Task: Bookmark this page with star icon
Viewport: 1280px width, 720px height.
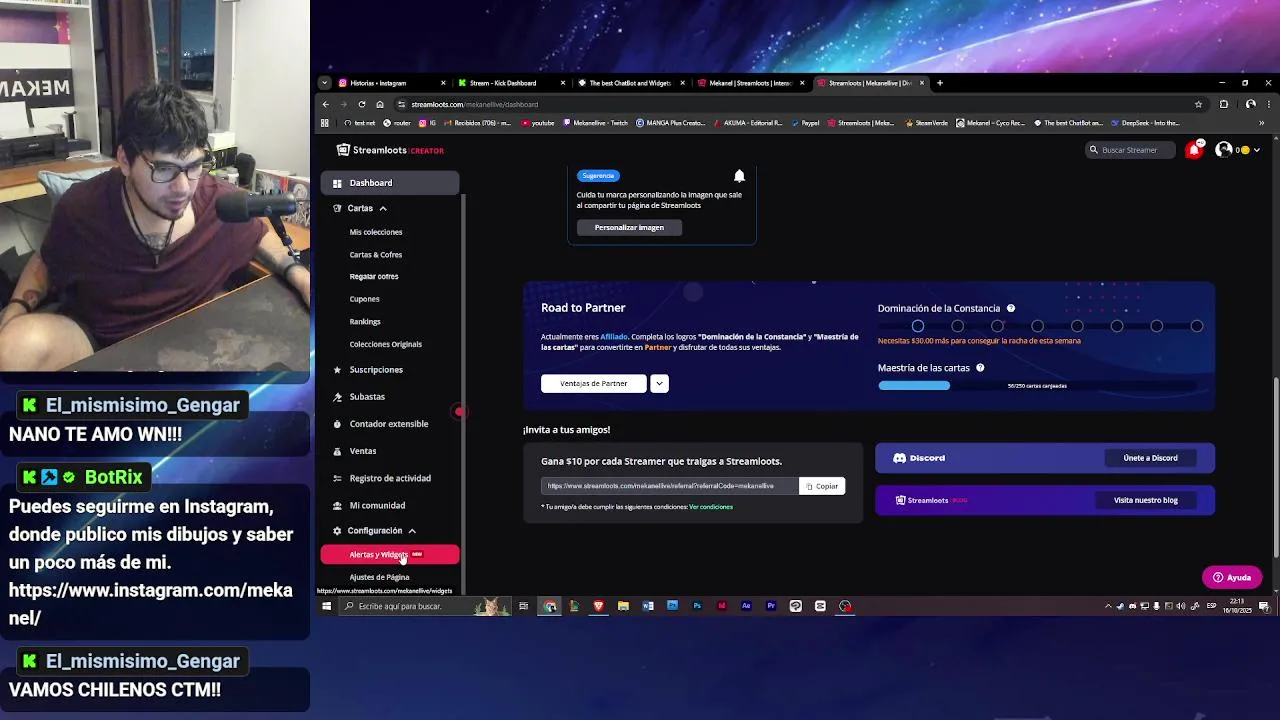Action: click(1198, 104)
